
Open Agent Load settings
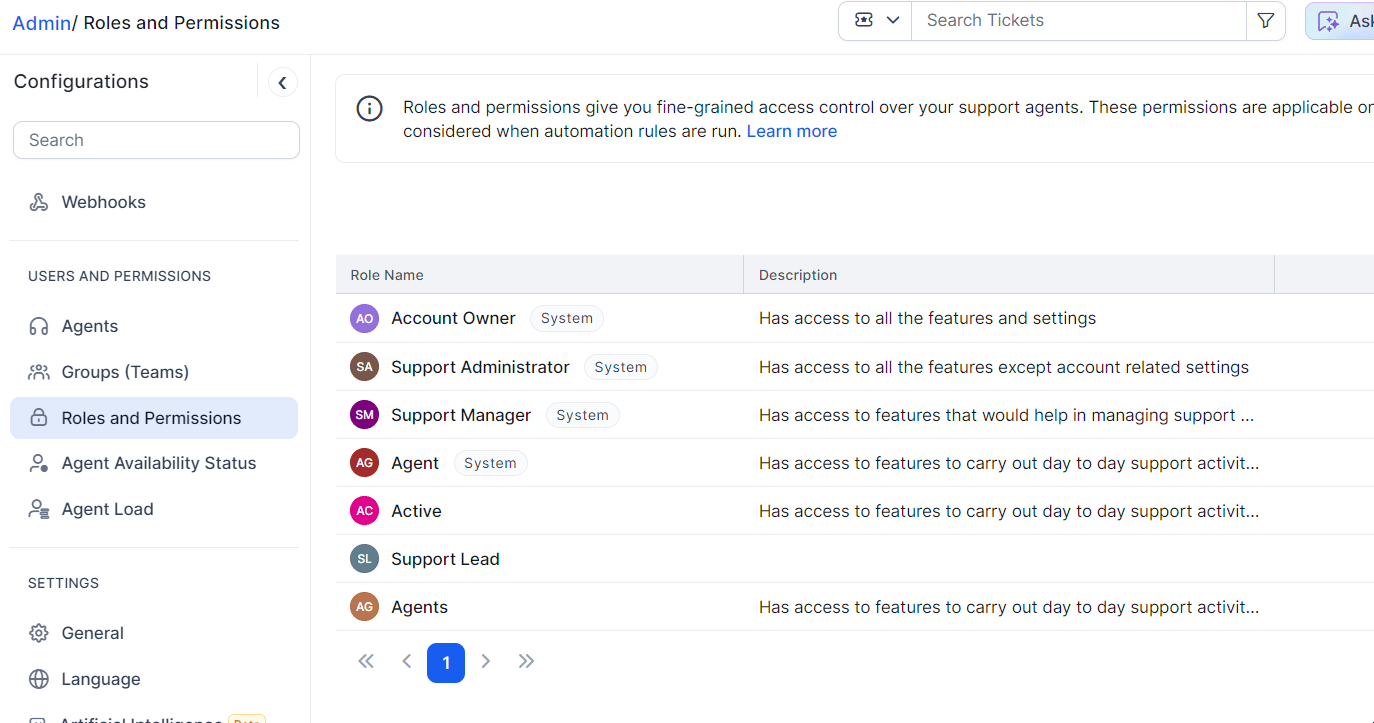[x=107, y=509]
